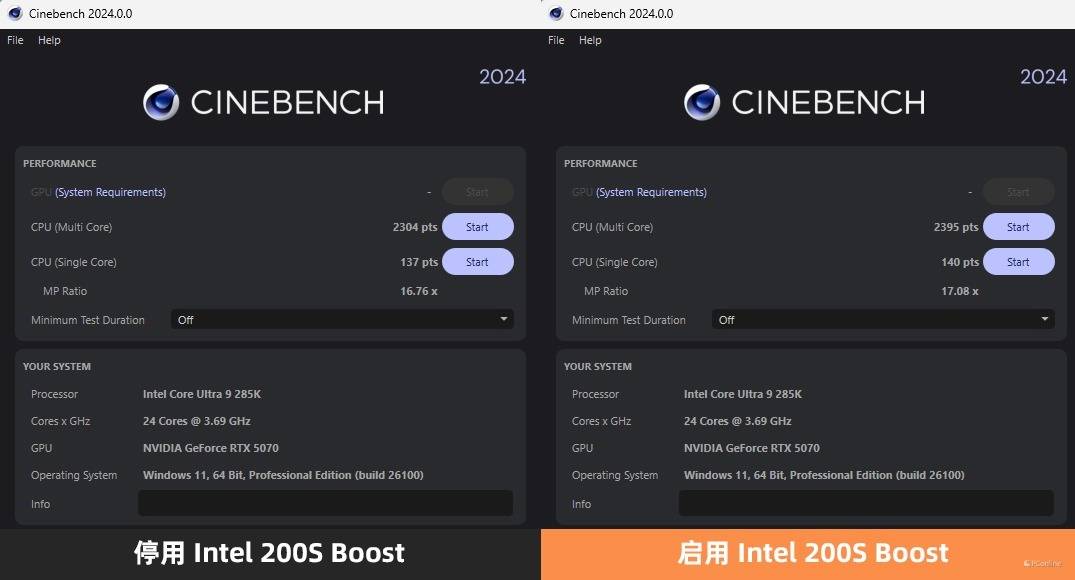This screenshot has height=580, width=1075.
Task: Click NVIDIA GeForce RTX 5070 in left window
Action: click(x=210, y=448)
